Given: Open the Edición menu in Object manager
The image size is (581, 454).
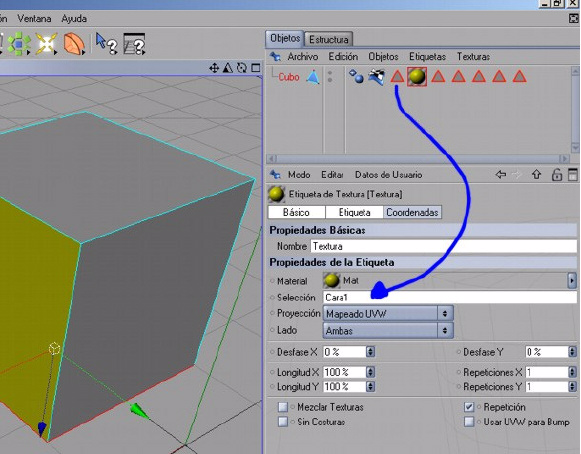Looking at the screenshot, I should click(343, 56).
